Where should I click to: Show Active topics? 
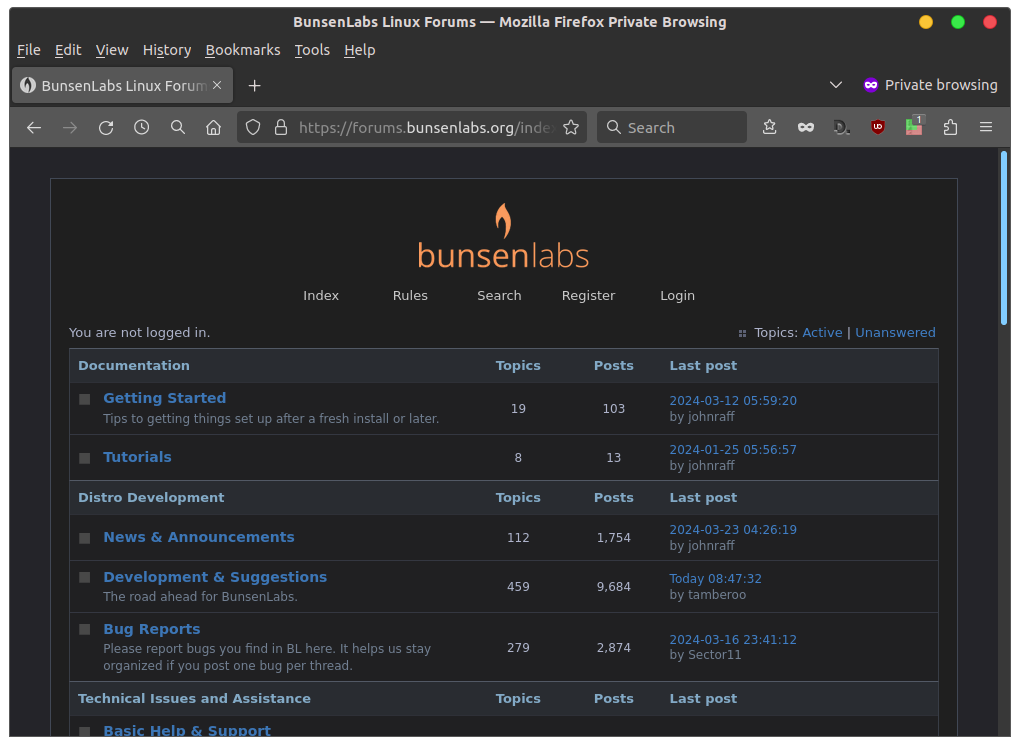pos(822,333)
